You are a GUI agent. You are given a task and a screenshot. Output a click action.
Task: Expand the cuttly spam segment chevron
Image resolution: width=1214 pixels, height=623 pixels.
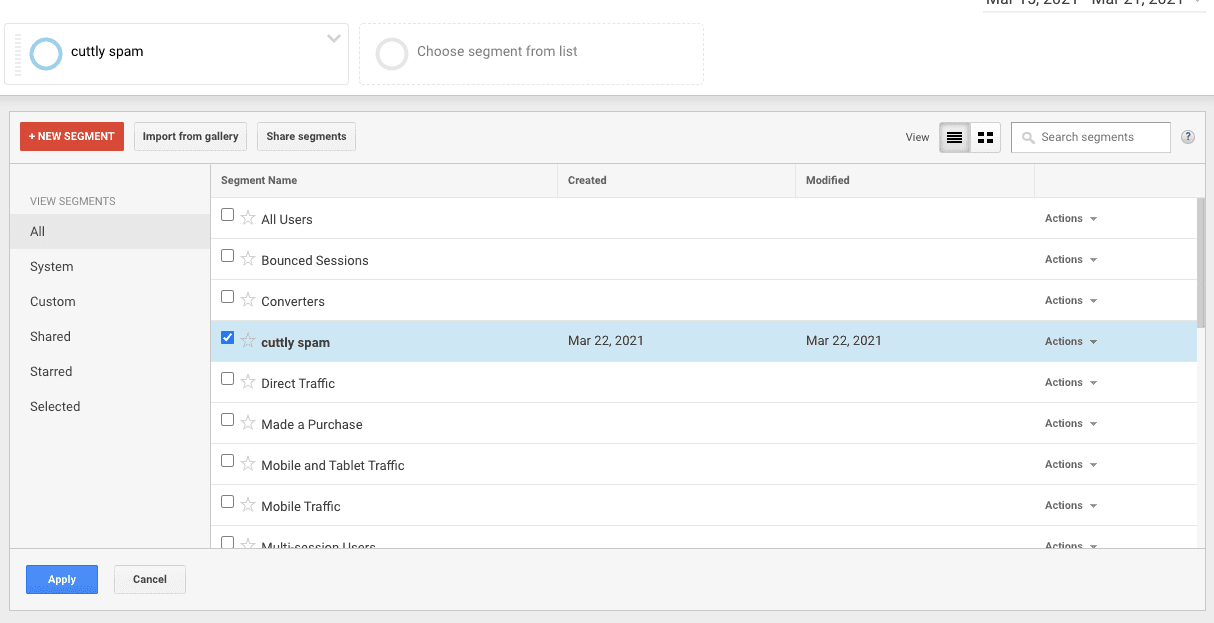pos(334,39)
